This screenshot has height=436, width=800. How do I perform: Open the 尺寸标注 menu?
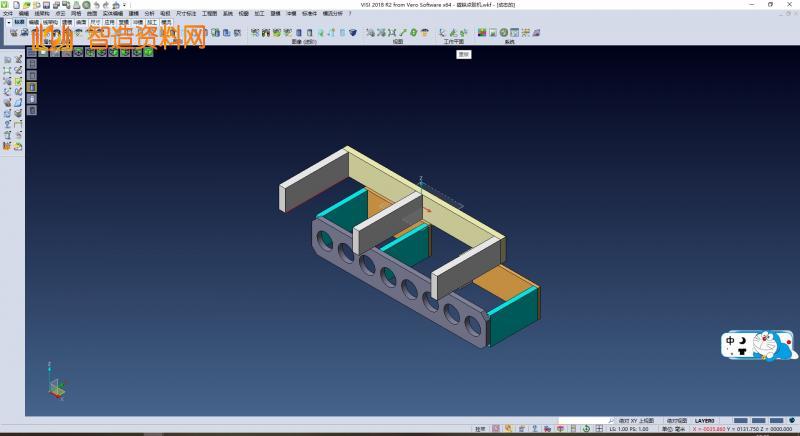183,14
